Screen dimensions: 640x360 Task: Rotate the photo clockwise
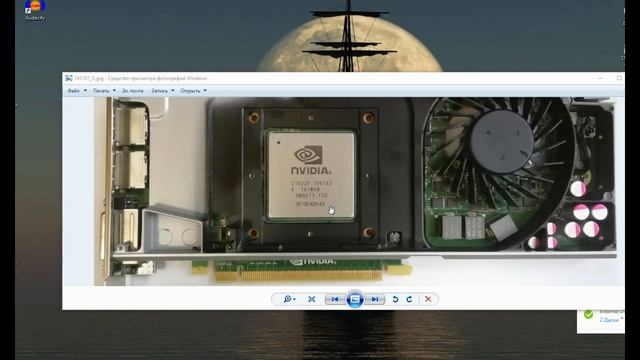pyautogui.click(x=409, y=299)
